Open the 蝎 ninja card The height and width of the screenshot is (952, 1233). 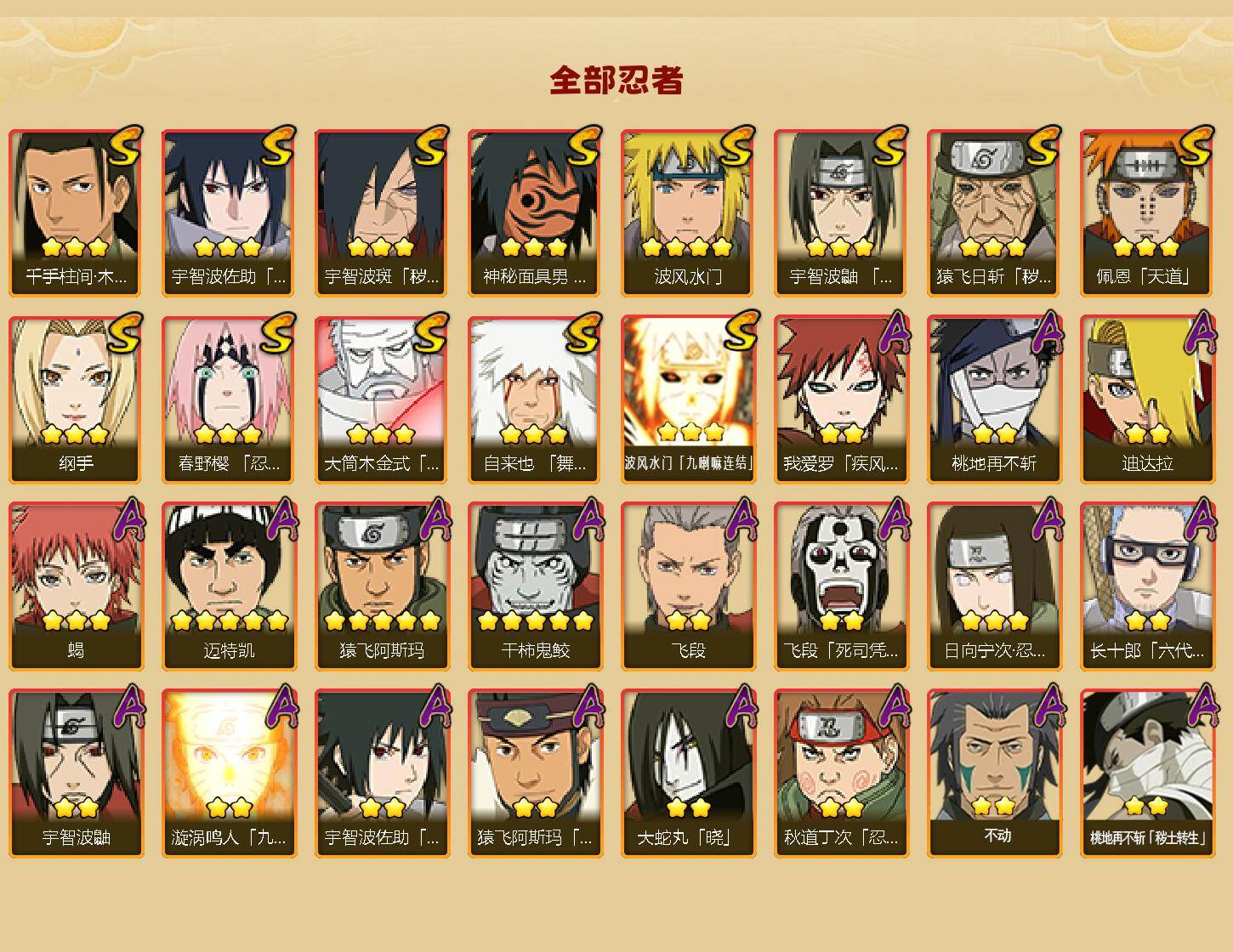coord(76,586)
